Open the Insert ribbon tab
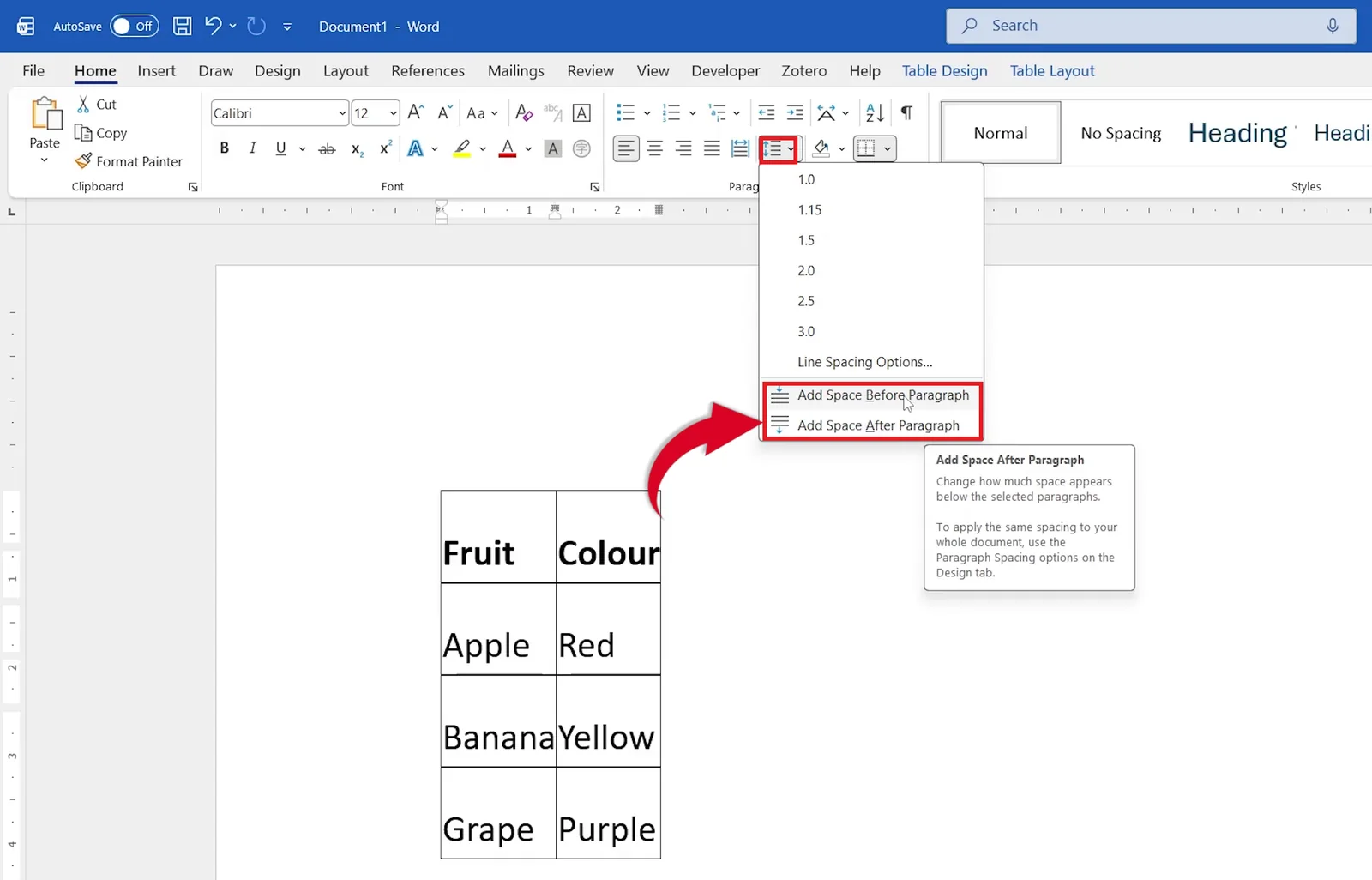This screenshot has width=1372, height=880. coord(156,70)
